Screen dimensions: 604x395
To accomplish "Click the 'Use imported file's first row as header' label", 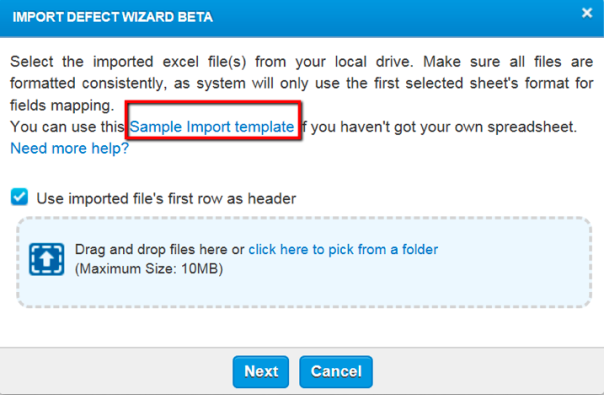I will pos(166,198).
